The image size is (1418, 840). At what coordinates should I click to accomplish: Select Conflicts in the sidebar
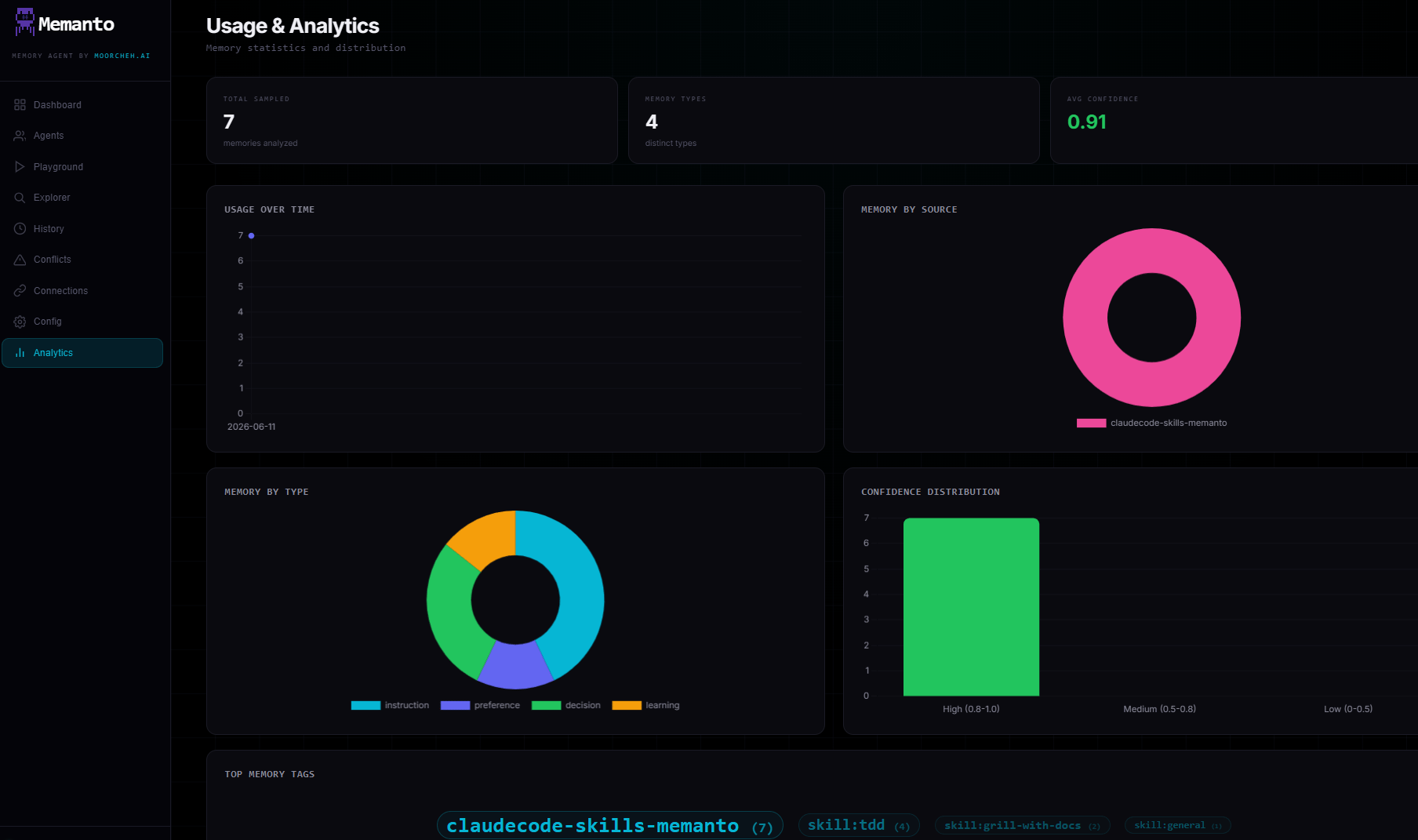[x=82, y=260]
